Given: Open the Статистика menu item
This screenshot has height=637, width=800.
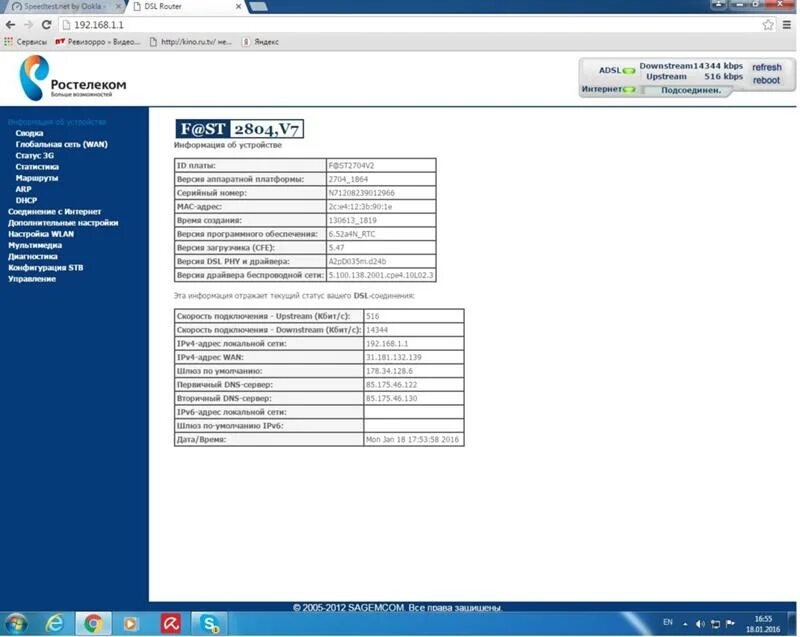Looking at the screenshot, I should [x=37, y=167].
